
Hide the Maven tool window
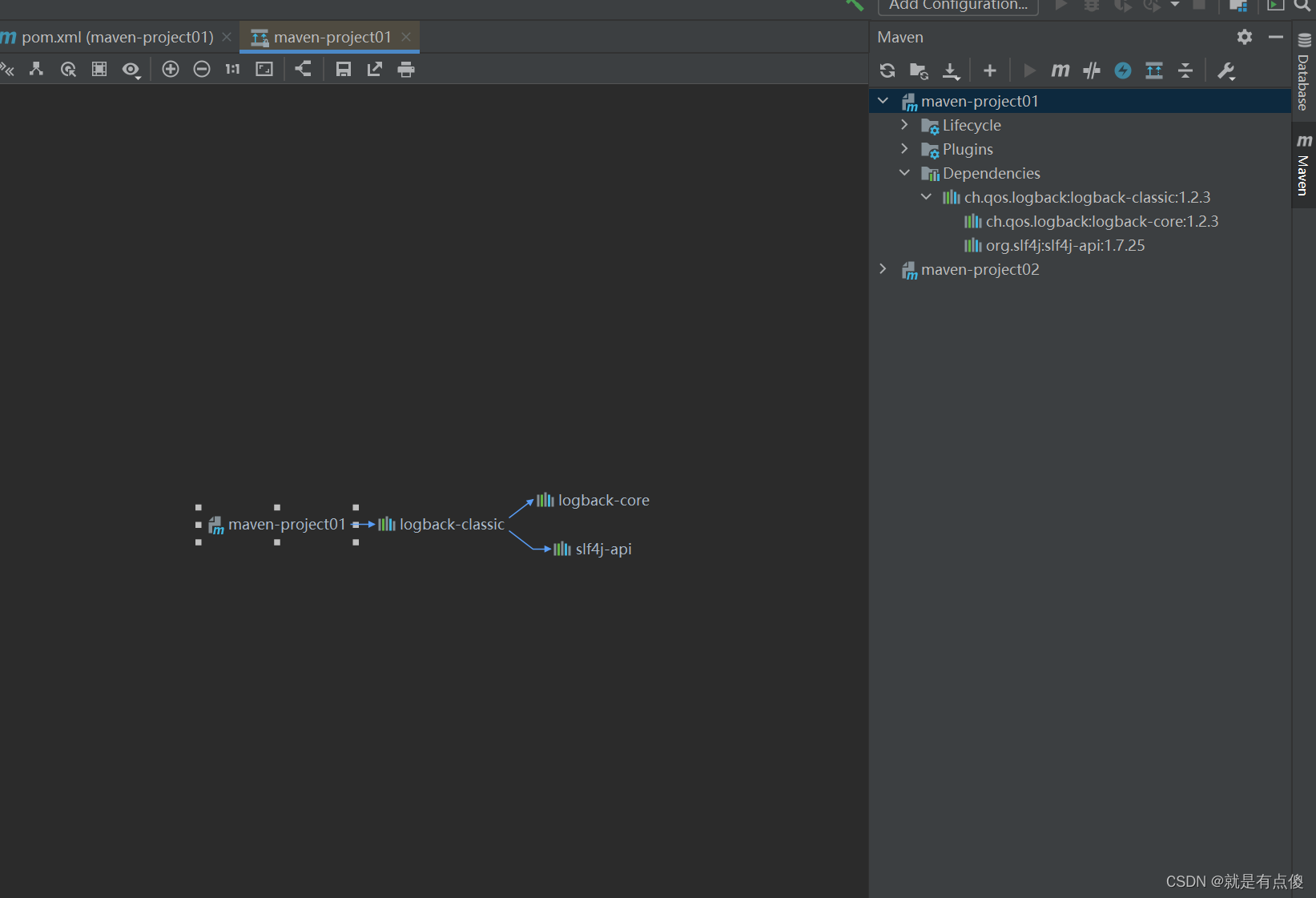click(1276, 37)
